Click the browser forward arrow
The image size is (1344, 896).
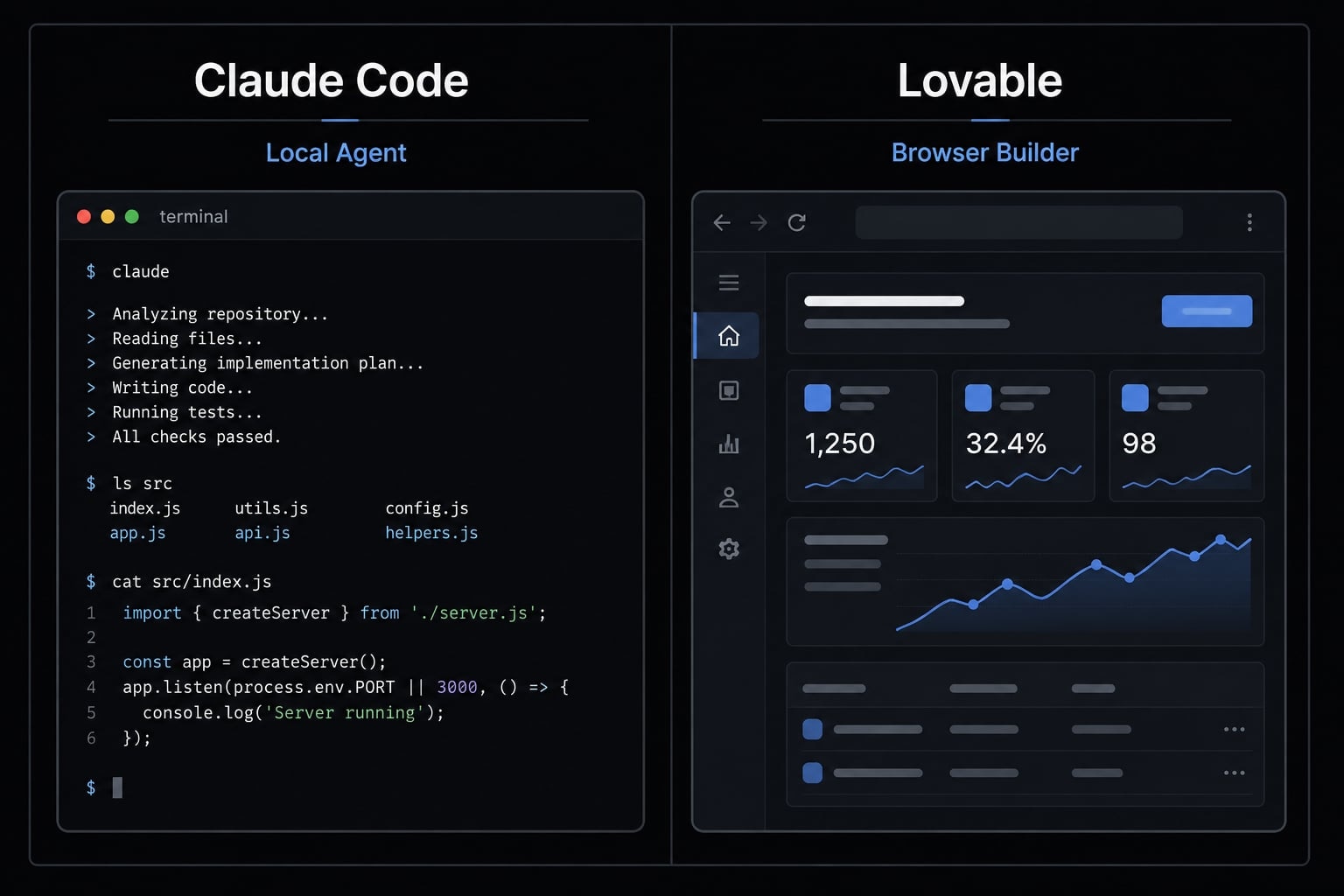pyautogui.click(x=759, y=223)
